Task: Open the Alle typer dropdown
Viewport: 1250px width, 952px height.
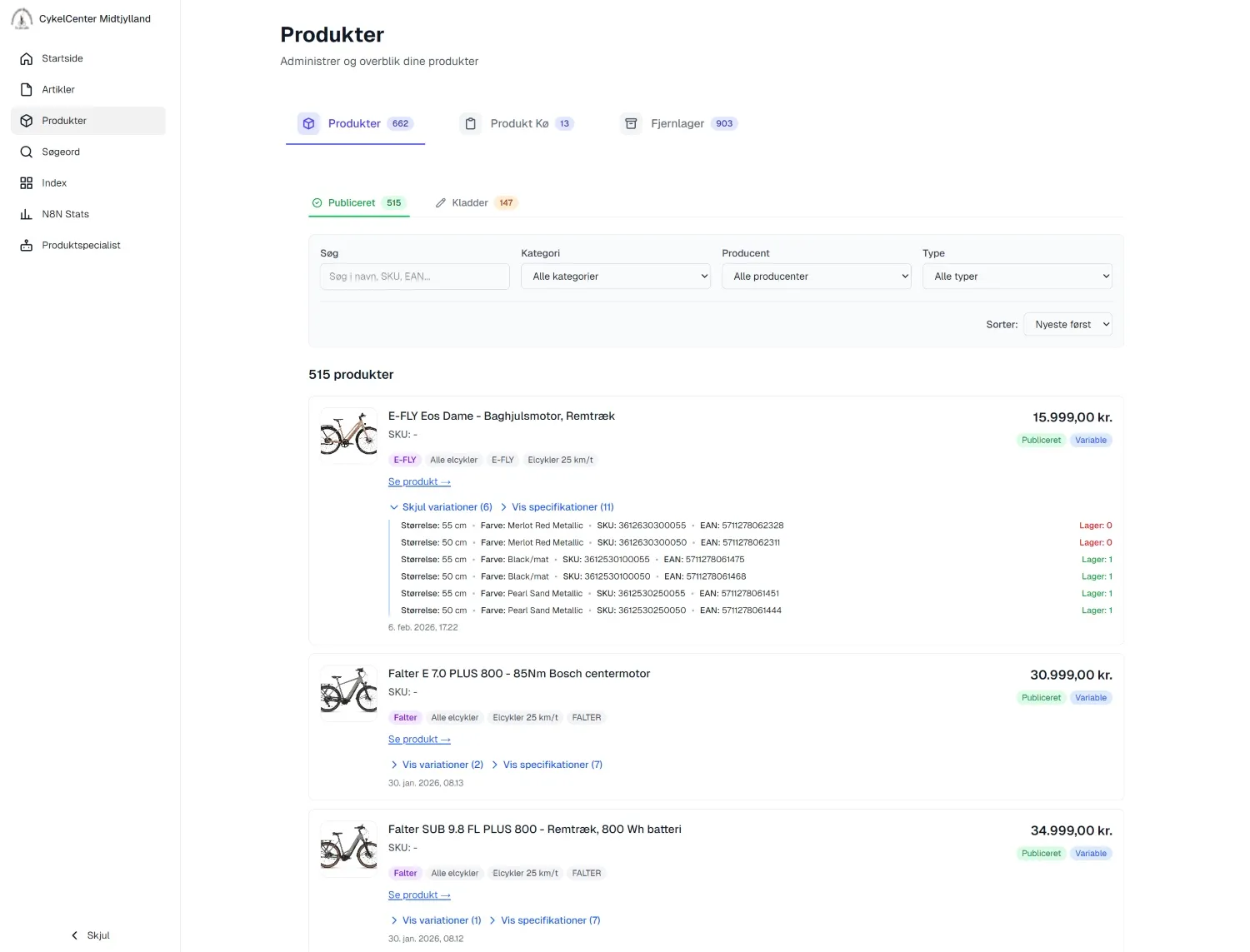Action: (1017, 277)
